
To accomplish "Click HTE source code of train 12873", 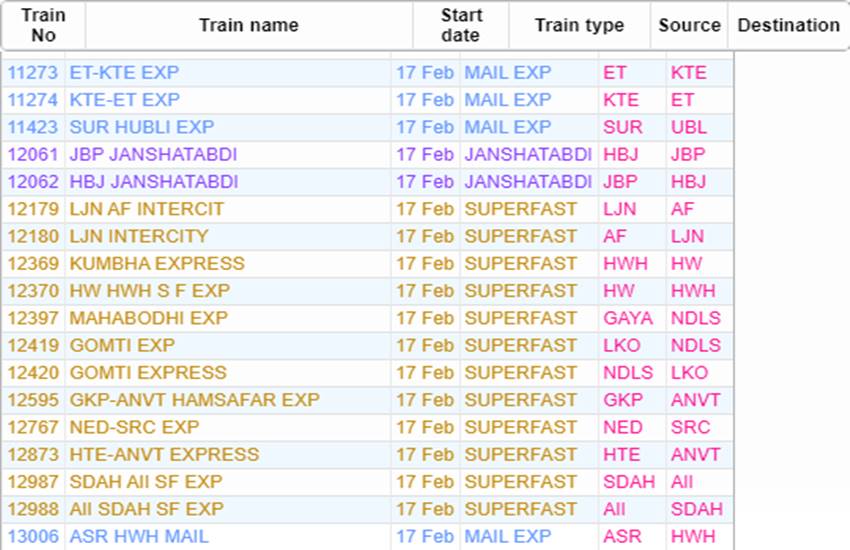I will [622, 455].
